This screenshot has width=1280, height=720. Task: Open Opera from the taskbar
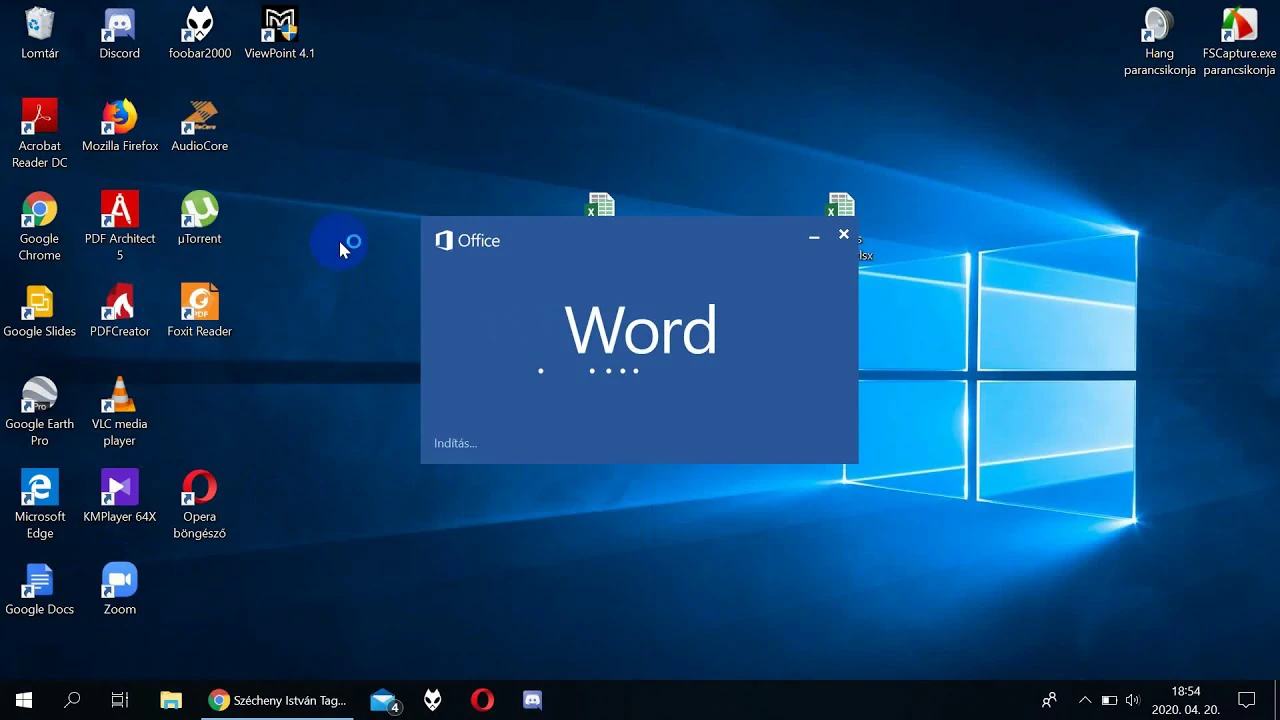pyautogui.click(x=482, y=700)
